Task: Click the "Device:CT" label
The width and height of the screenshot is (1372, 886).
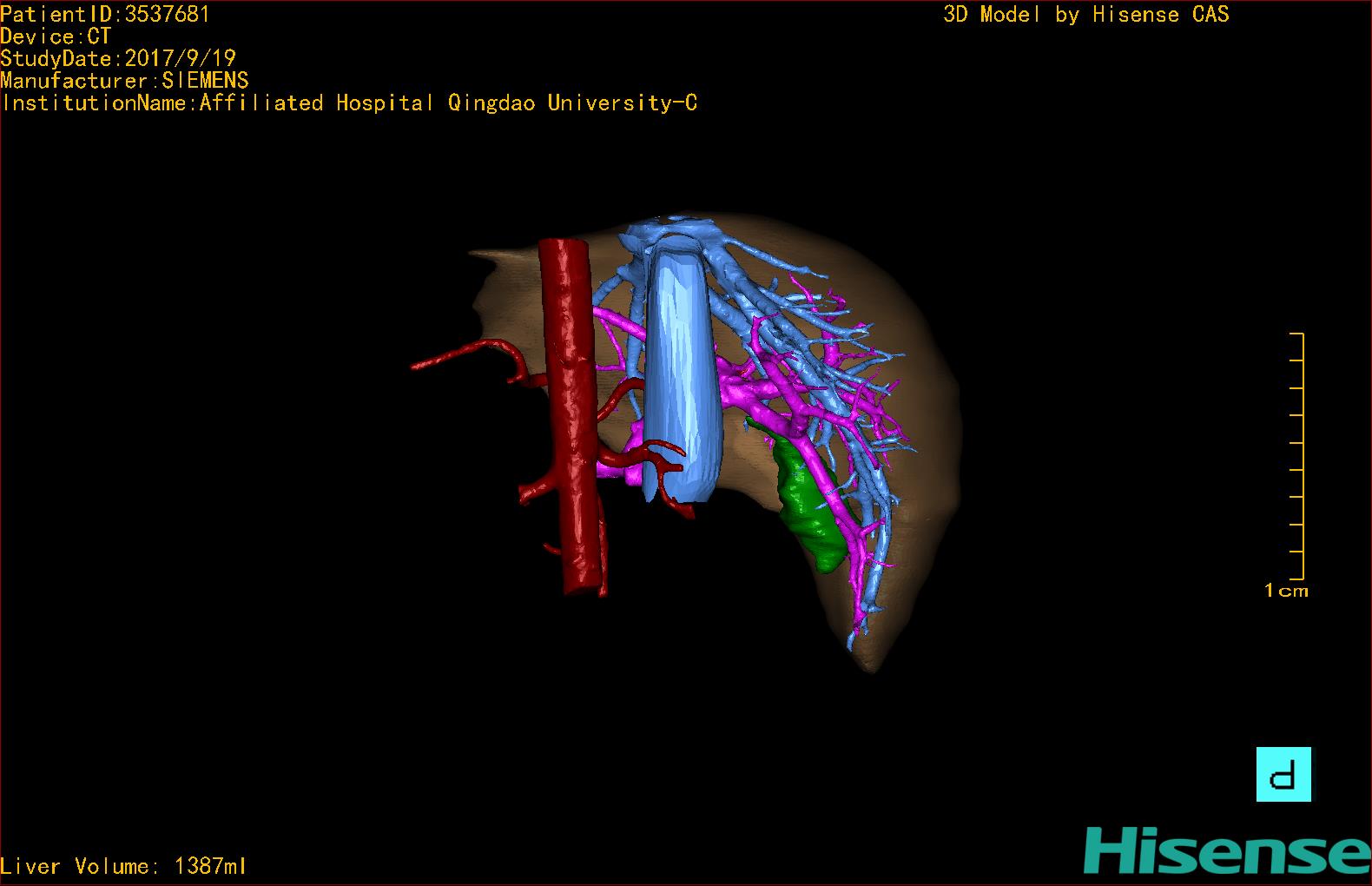Action: point(56,36)
